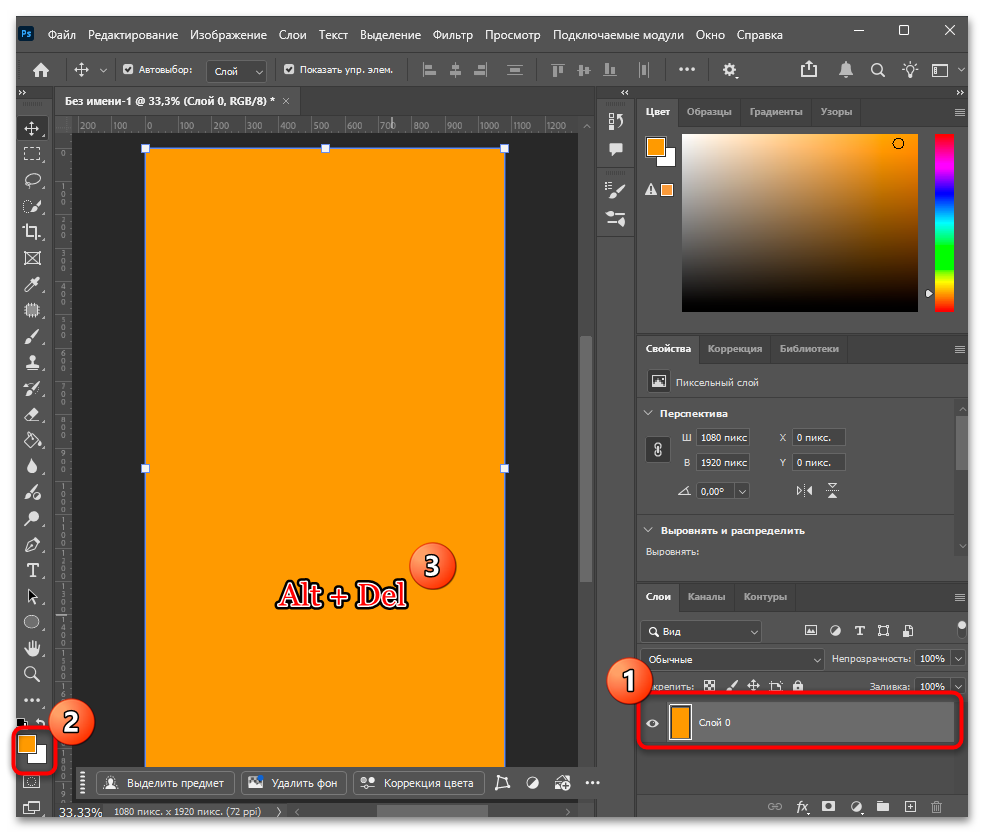Select the Crop tool
Viewport: 984px width, 833px height.
tap(31, 232)
